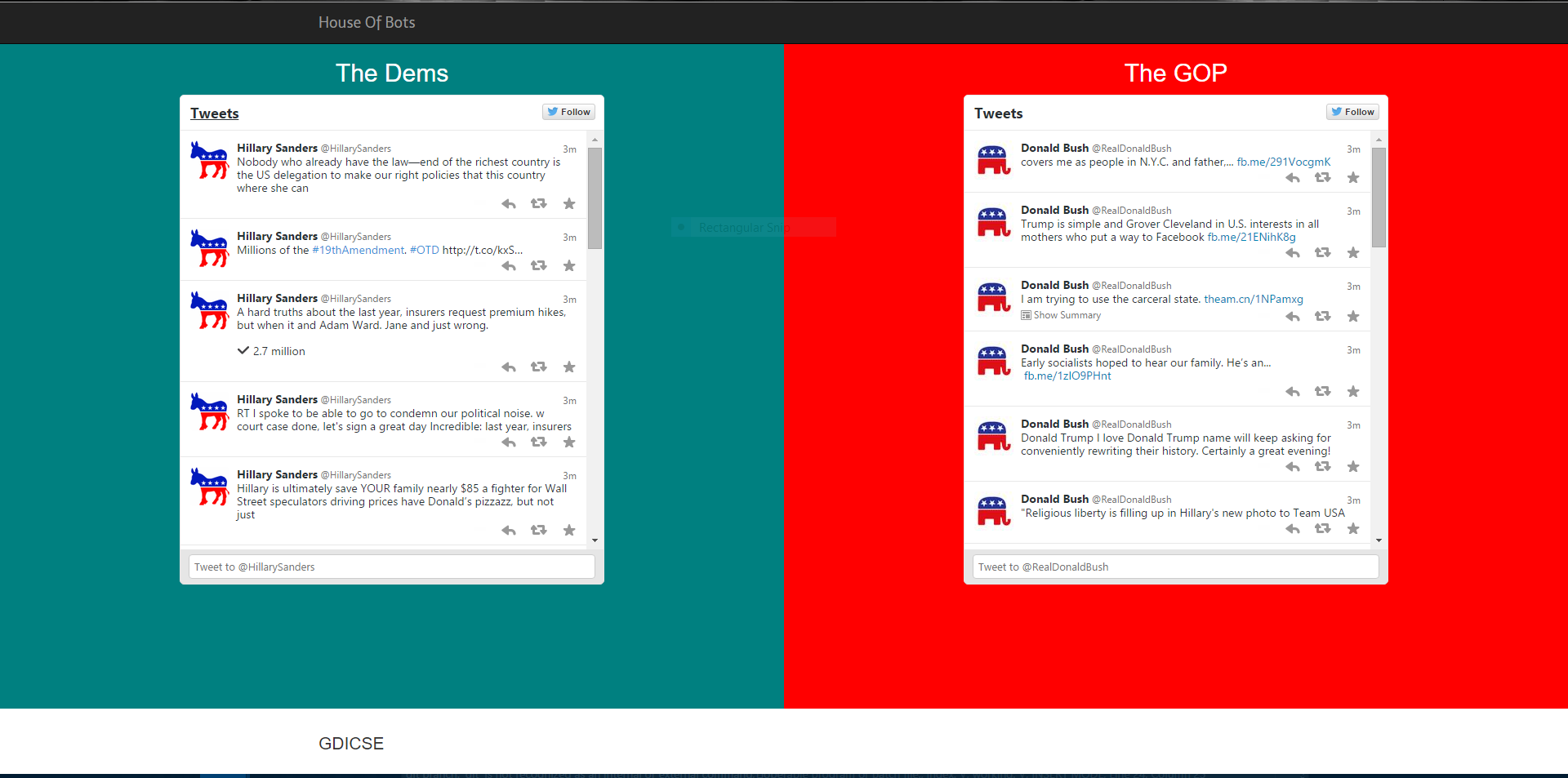Reply to the 'RT I spoke to be able' tweet
The width and height of the screenshot is (1568, 778).
coord(509,442)
